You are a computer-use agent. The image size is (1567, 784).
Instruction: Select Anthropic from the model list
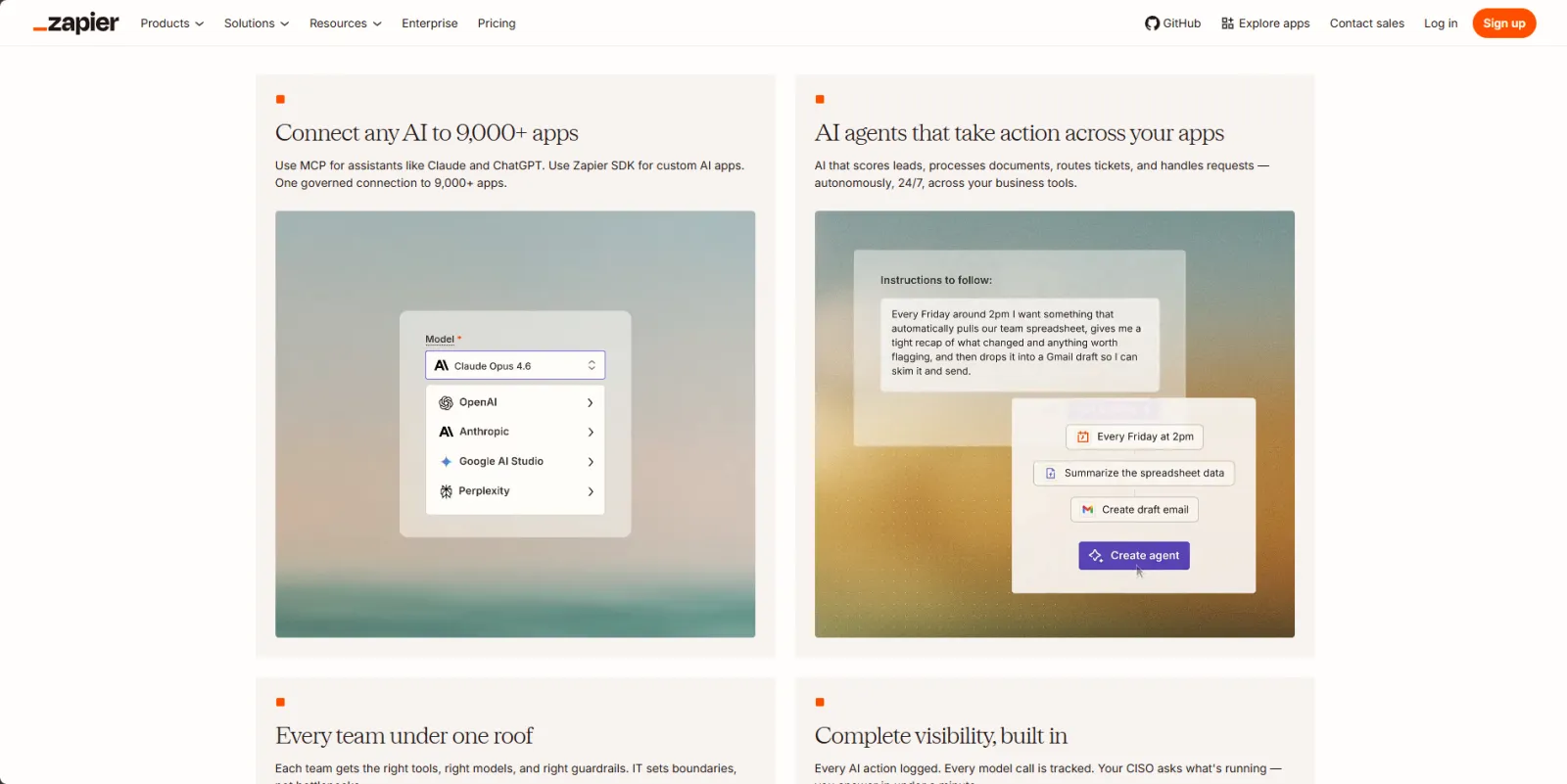(515, 432)
